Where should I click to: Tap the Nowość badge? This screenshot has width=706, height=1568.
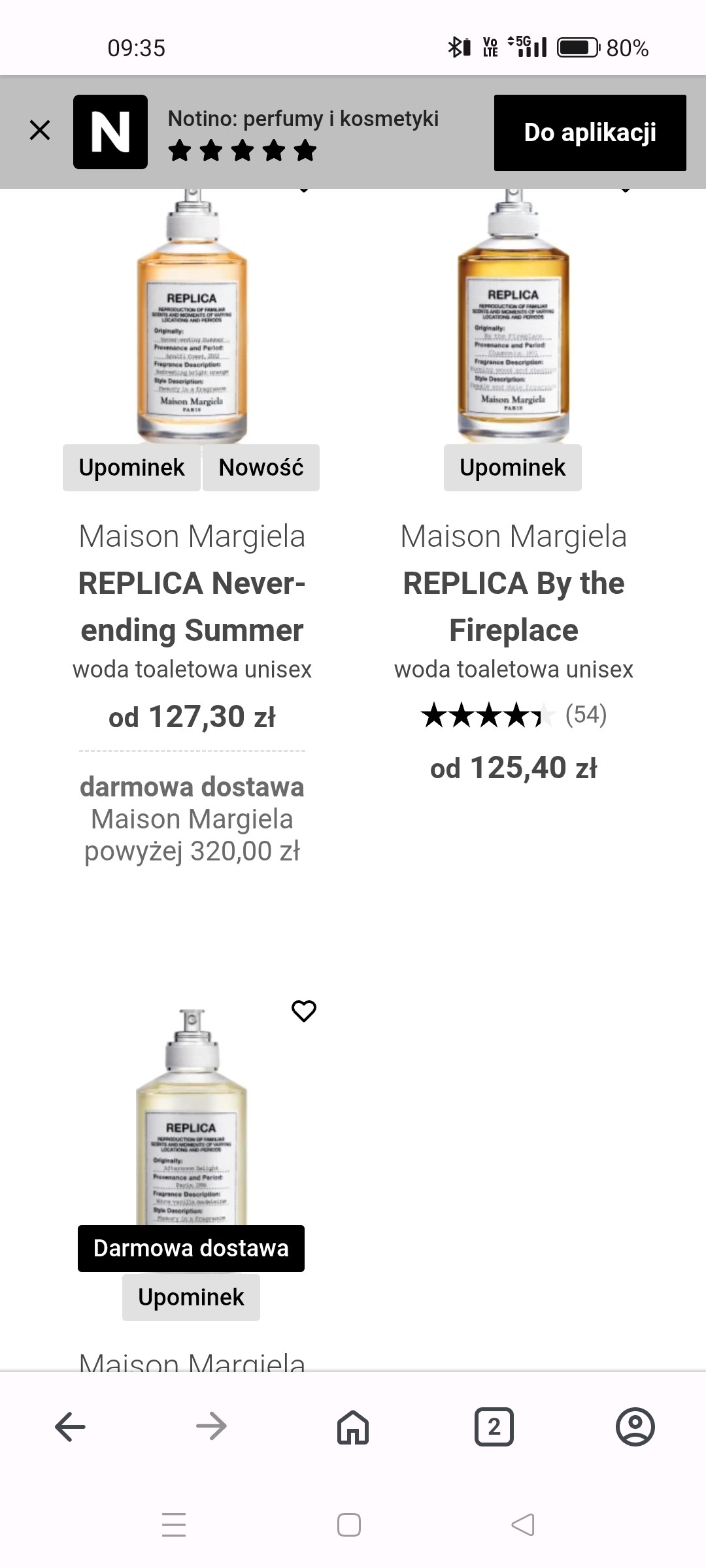261,468
